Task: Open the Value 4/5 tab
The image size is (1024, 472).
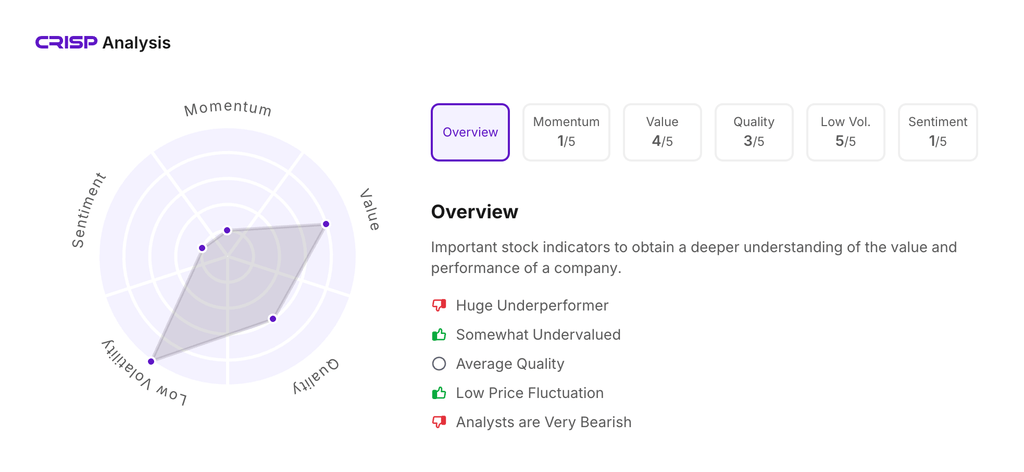Action: [662, 132]
